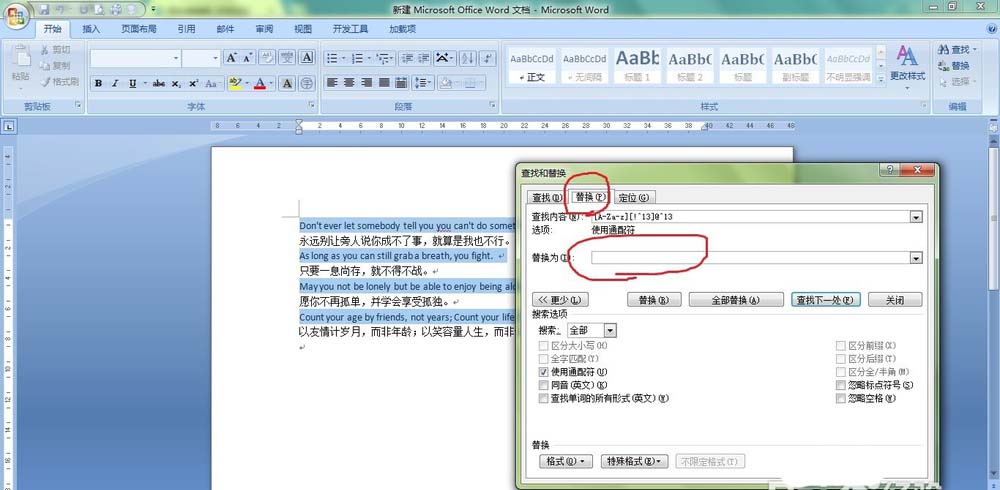Screen dimensions: 1000x490
Task: Center align the paragraph
Action: point(349,83)
